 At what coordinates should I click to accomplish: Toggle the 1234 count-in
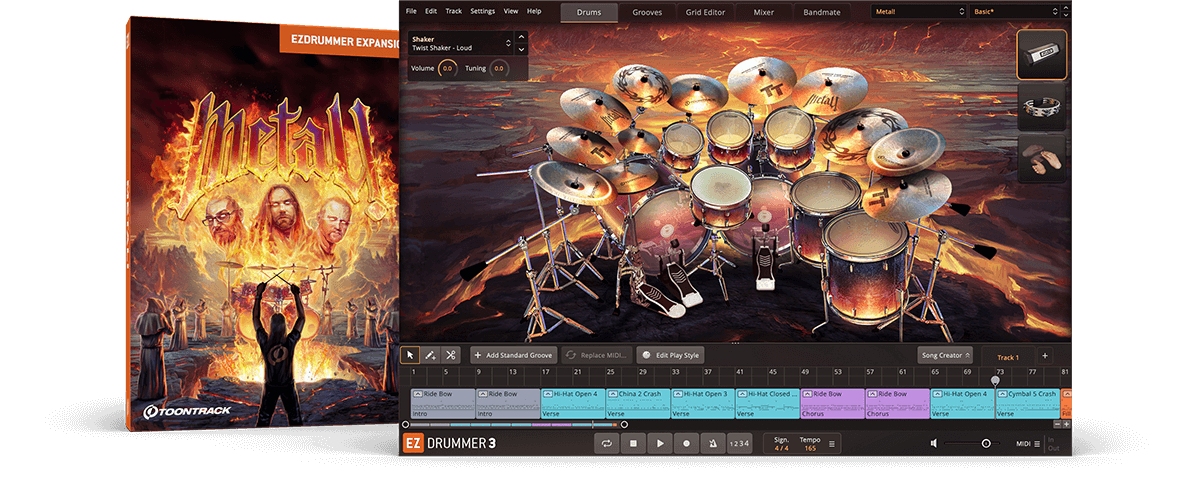coord(738,443)
